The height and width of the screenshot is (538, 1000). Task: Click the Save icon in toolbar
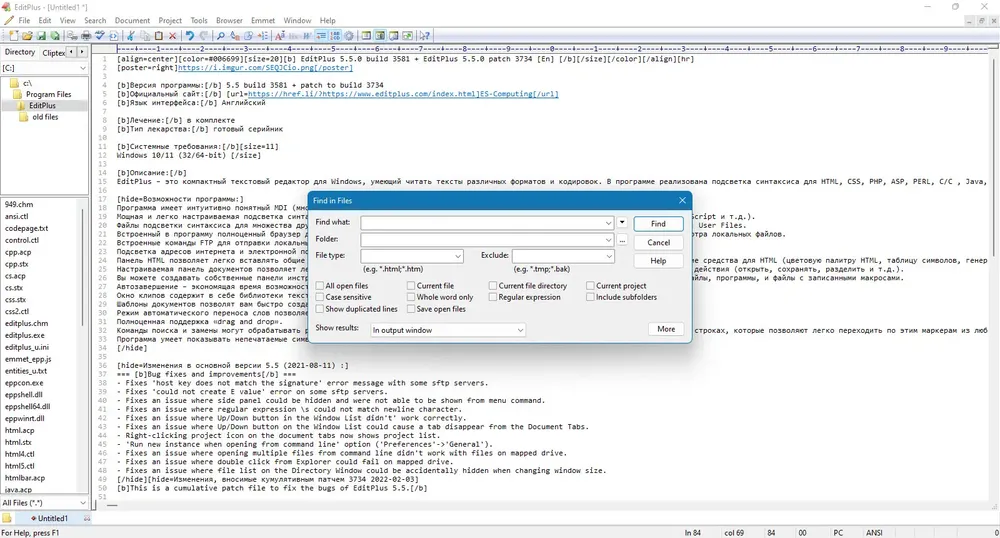point(41,36)
